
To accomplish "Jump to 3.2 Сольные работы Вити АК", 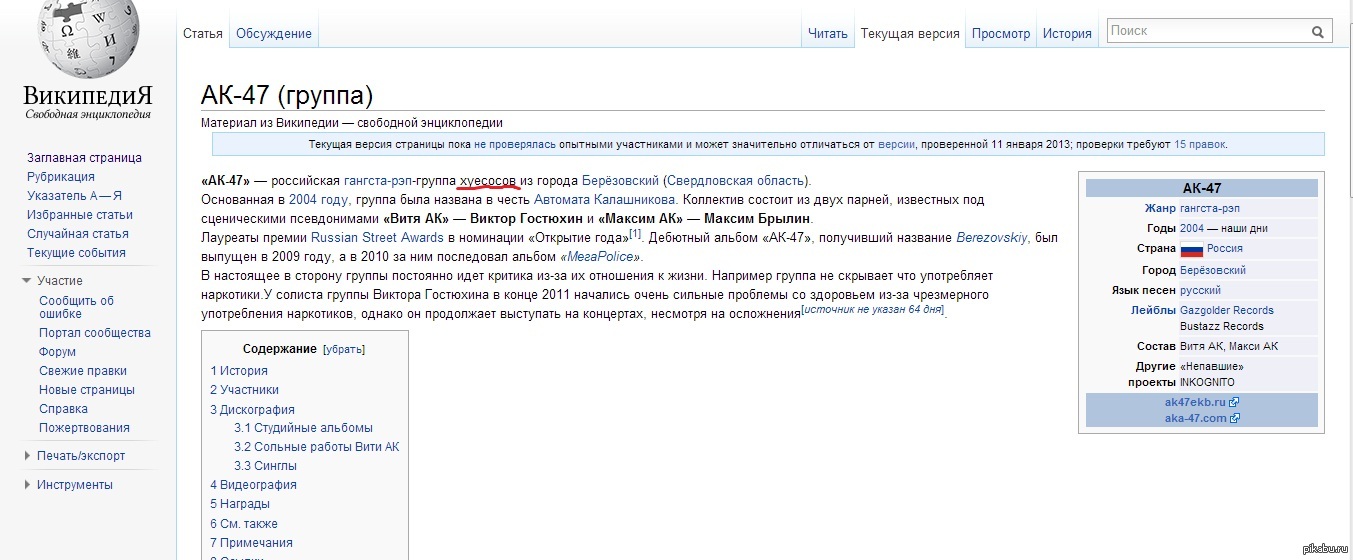I will tap(316, 447).
